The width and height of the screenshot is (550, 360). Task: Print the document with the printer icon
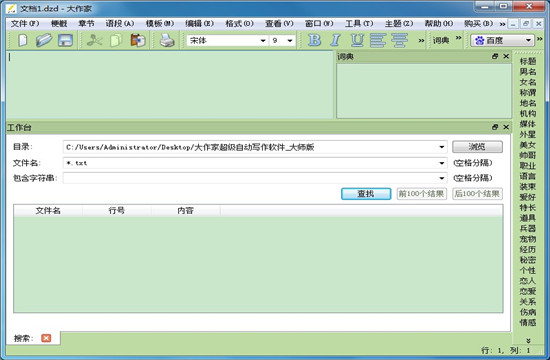167,40
